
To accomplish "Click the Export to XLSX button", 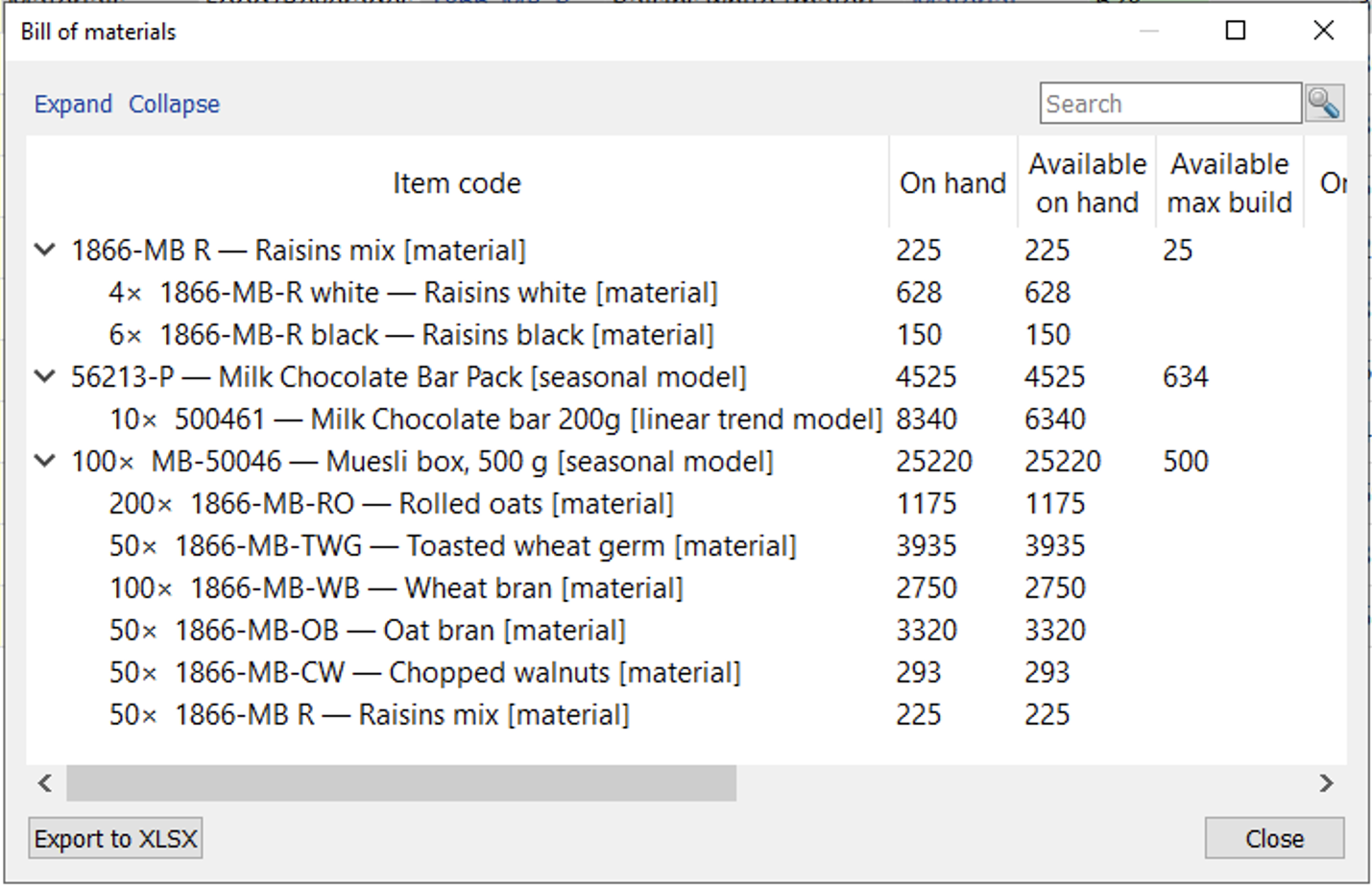I will (116, 839).
